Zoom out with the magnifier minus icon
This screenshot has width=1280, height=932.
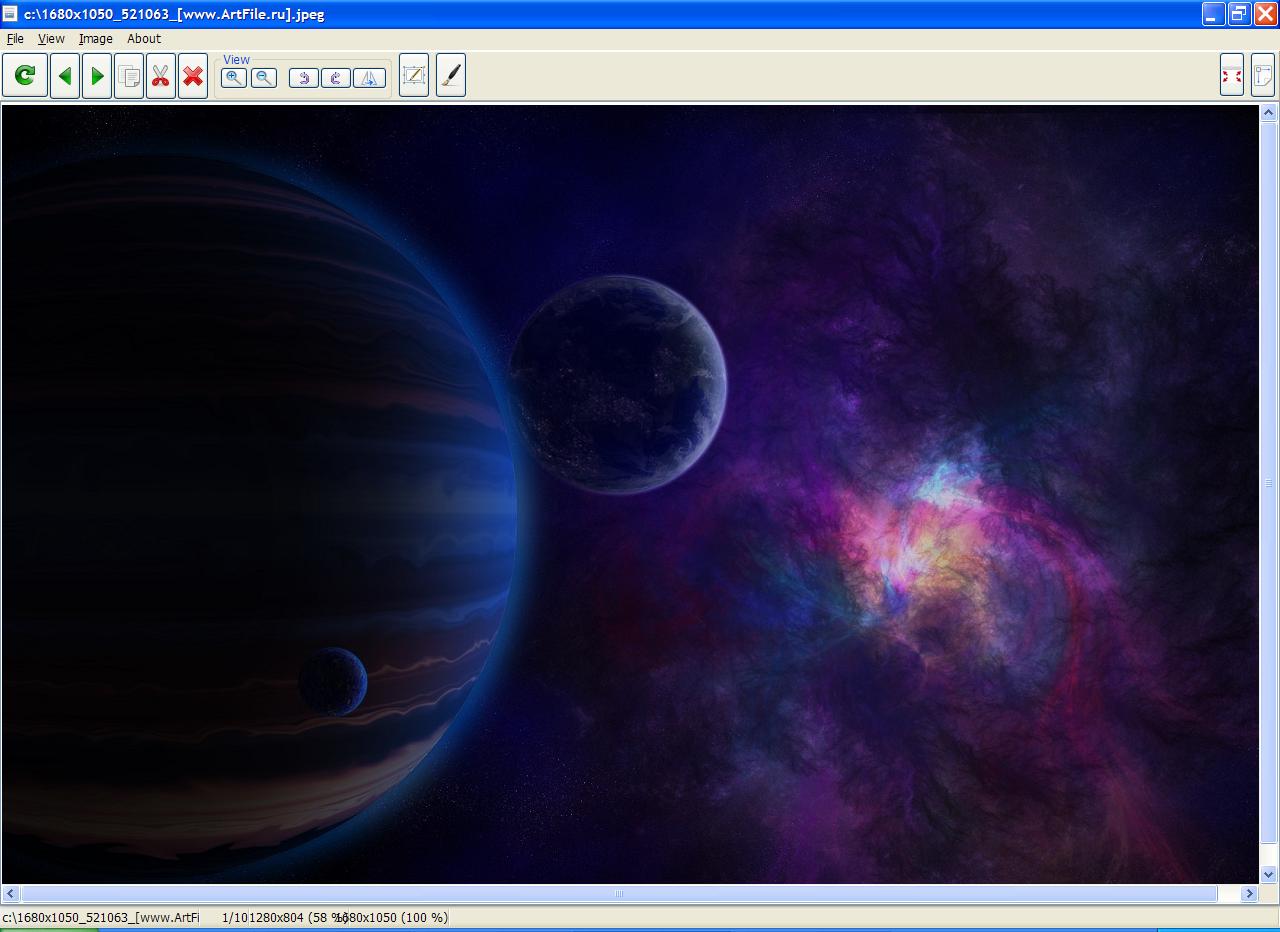click(x=264, y=78)
